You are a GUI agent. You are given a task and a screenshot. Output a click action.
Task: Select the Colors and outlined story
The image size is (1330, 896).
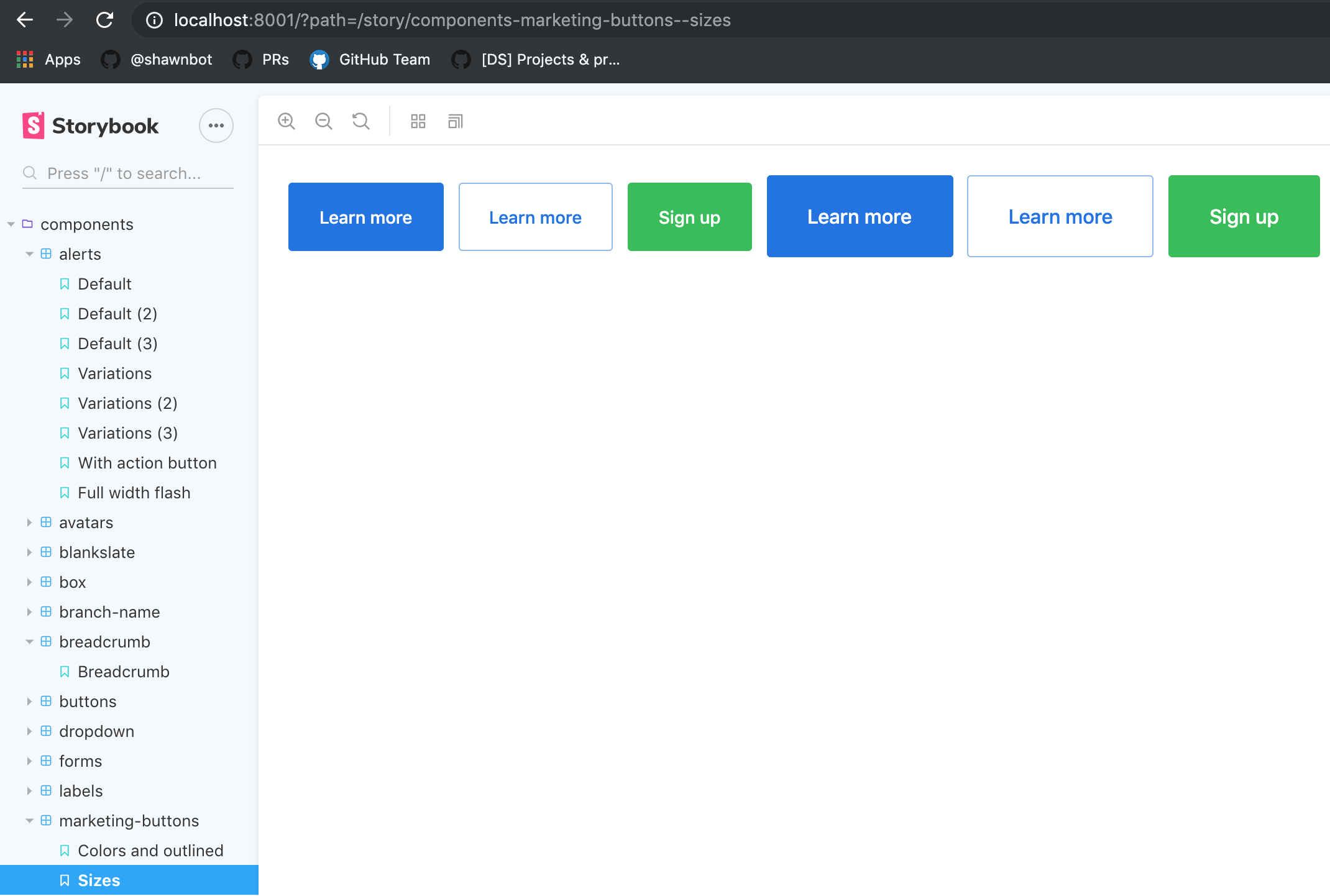click(x=150, y=851)
